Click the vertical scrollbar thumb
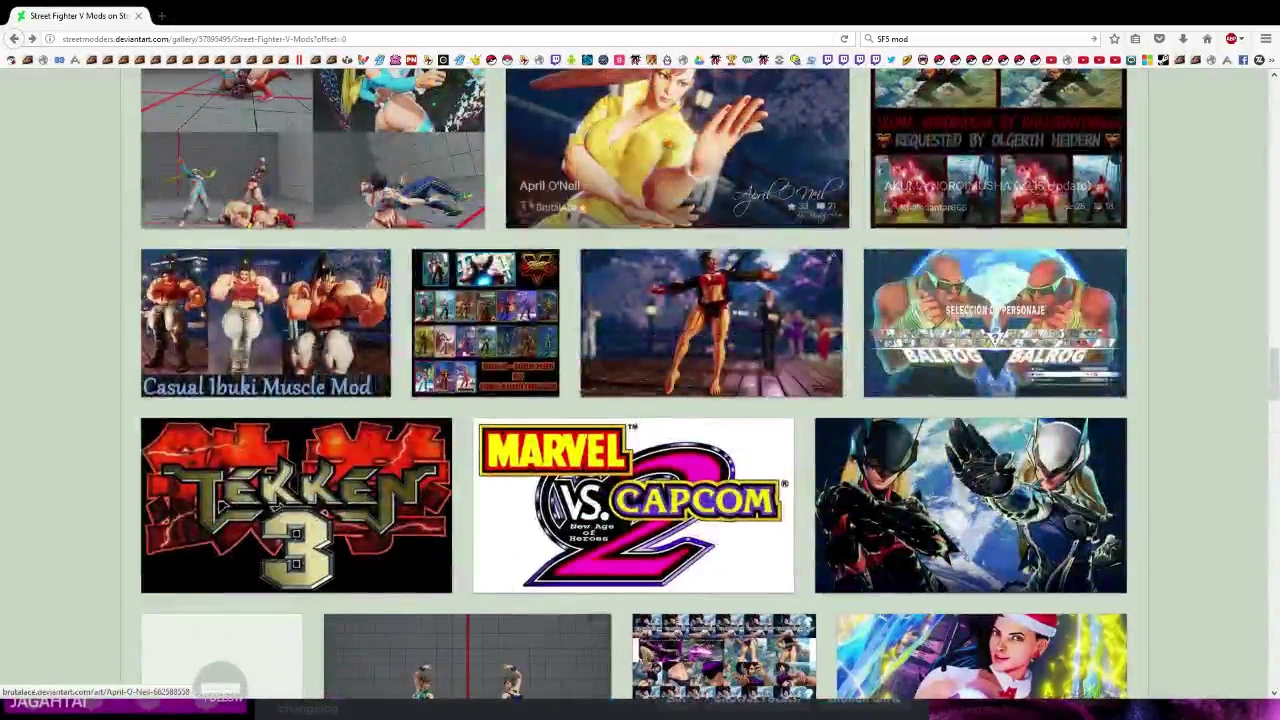 [1273, 374]
